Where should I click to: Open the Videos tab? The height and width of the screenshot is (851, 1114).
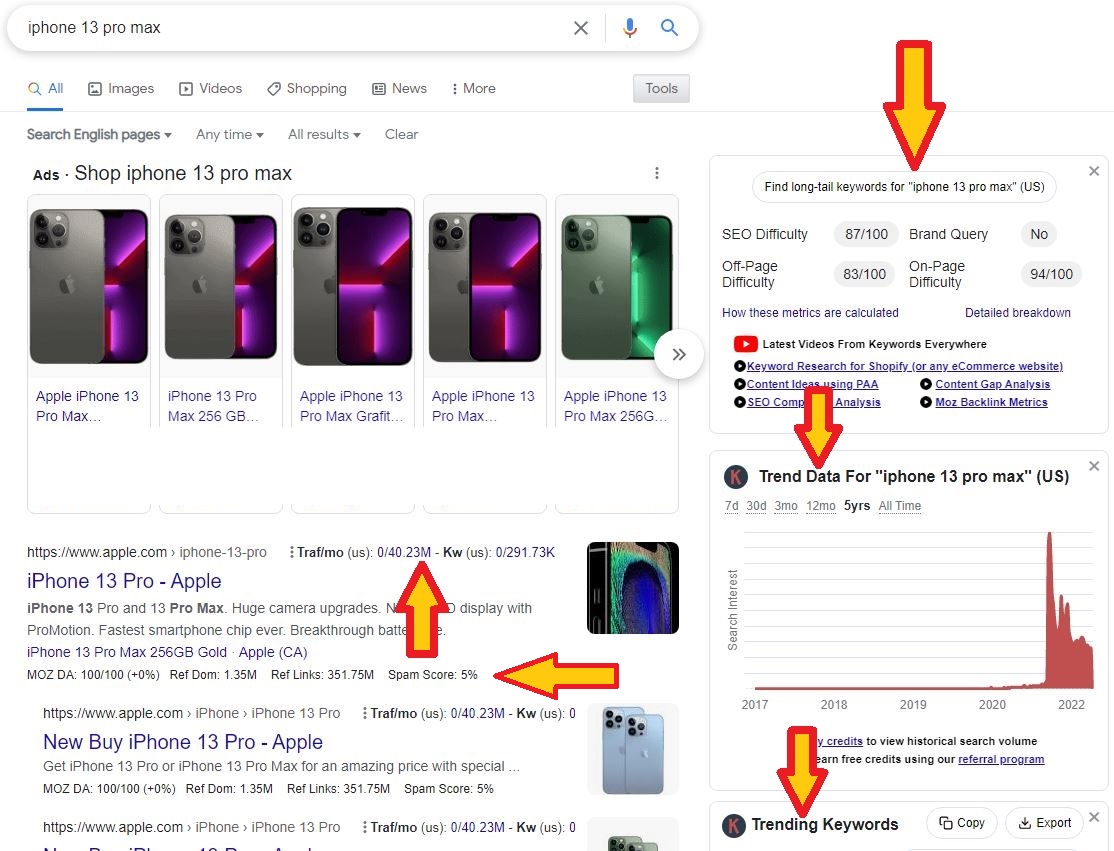tap(210, 89)
